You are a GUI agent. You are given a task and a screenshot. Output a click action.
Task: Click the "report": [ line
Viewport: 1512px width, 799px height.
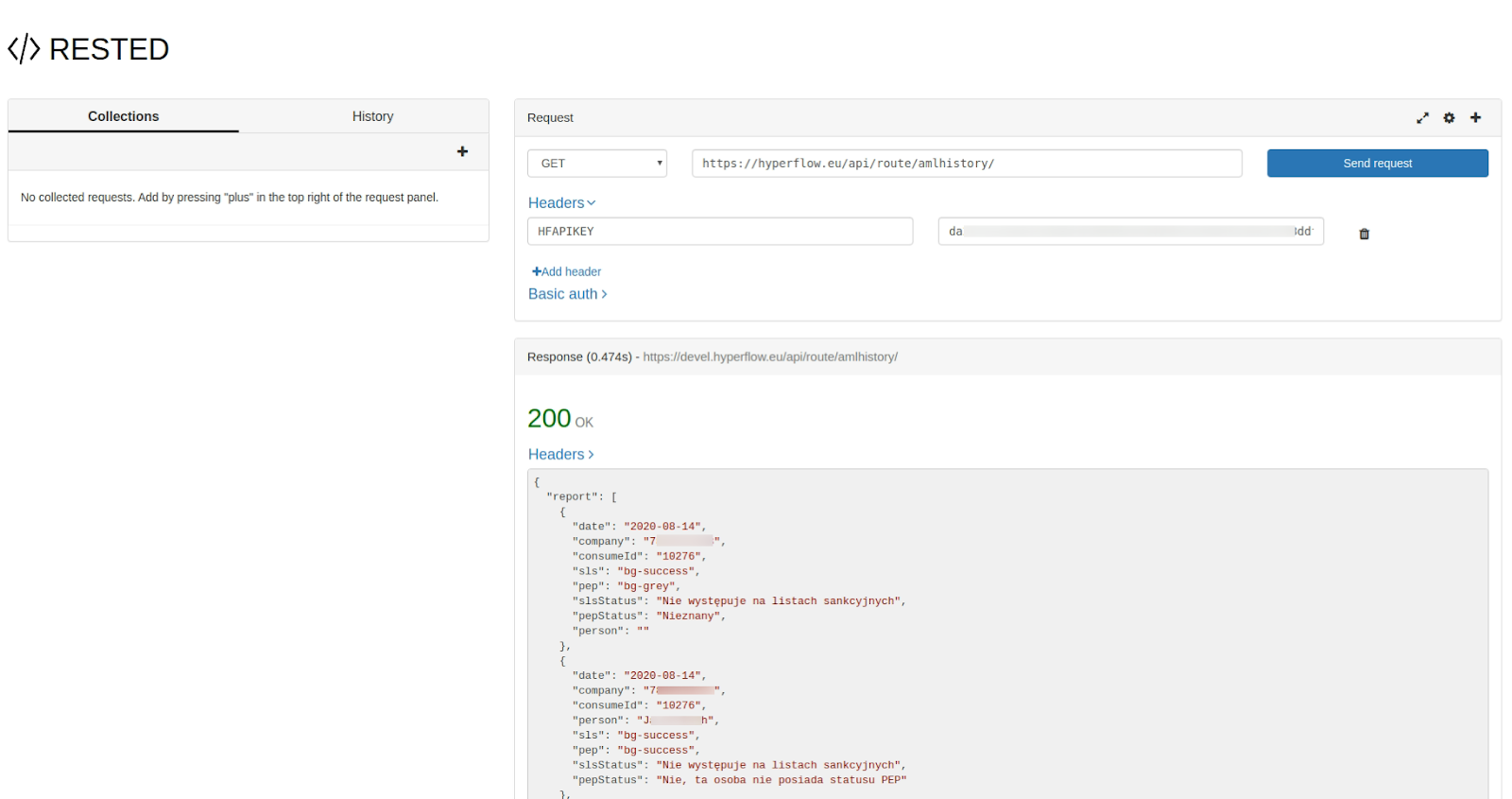click(x=581, y=496)
